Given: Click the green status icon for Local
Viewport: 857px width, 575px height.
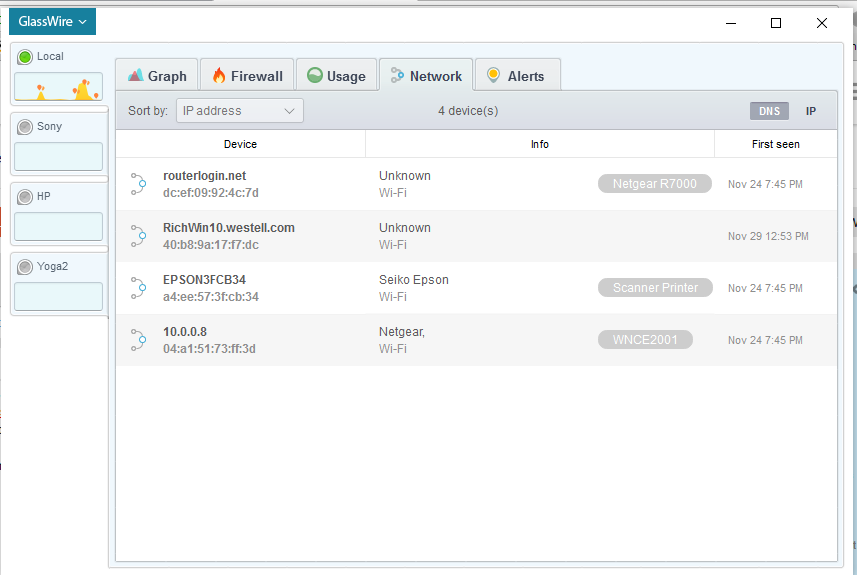Looking at the screenshot, I should click(25, 57).
